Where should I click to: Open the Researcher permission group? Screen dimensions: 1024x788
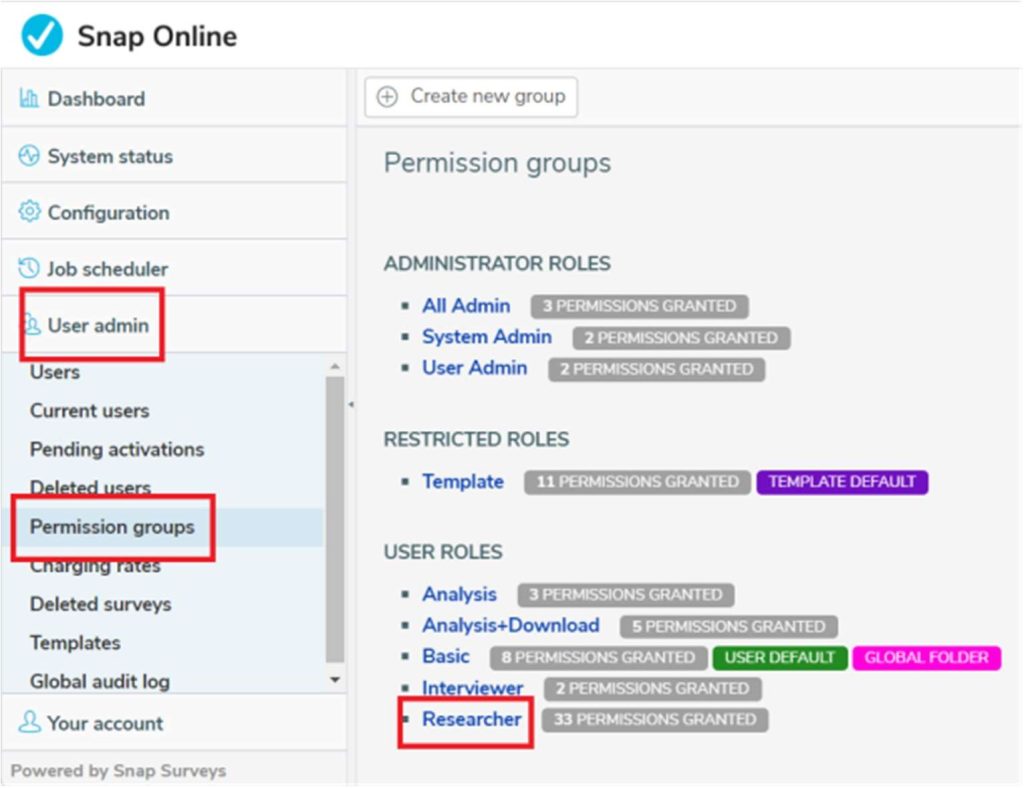(472, 719)
